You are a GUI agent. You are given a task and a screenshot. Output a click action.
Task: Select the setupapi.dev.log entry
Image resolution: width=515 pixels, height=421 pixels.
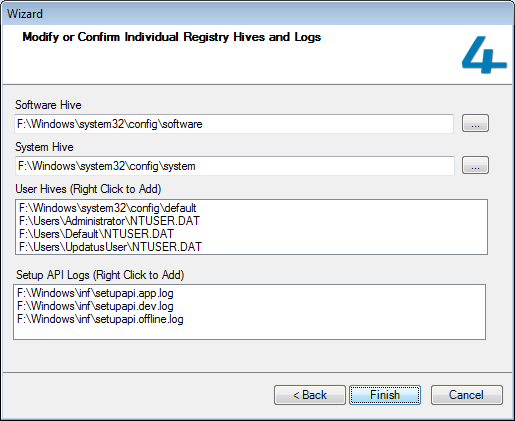[x=95, y=306]
